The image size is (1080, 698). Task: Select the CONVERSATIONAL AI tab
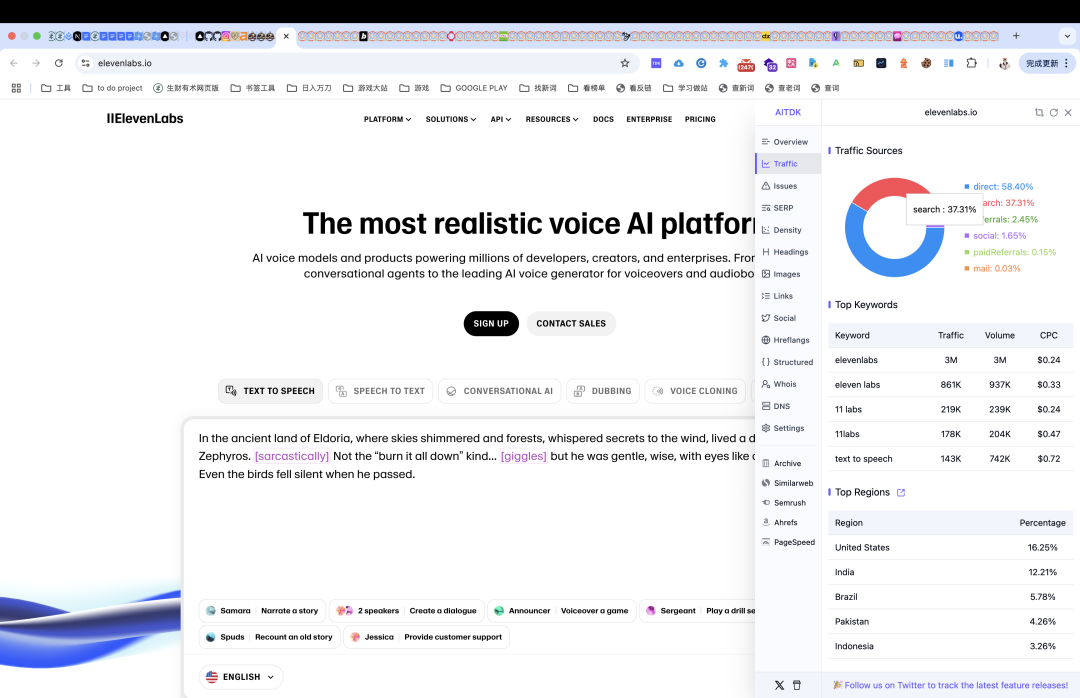tap(499, 391)
